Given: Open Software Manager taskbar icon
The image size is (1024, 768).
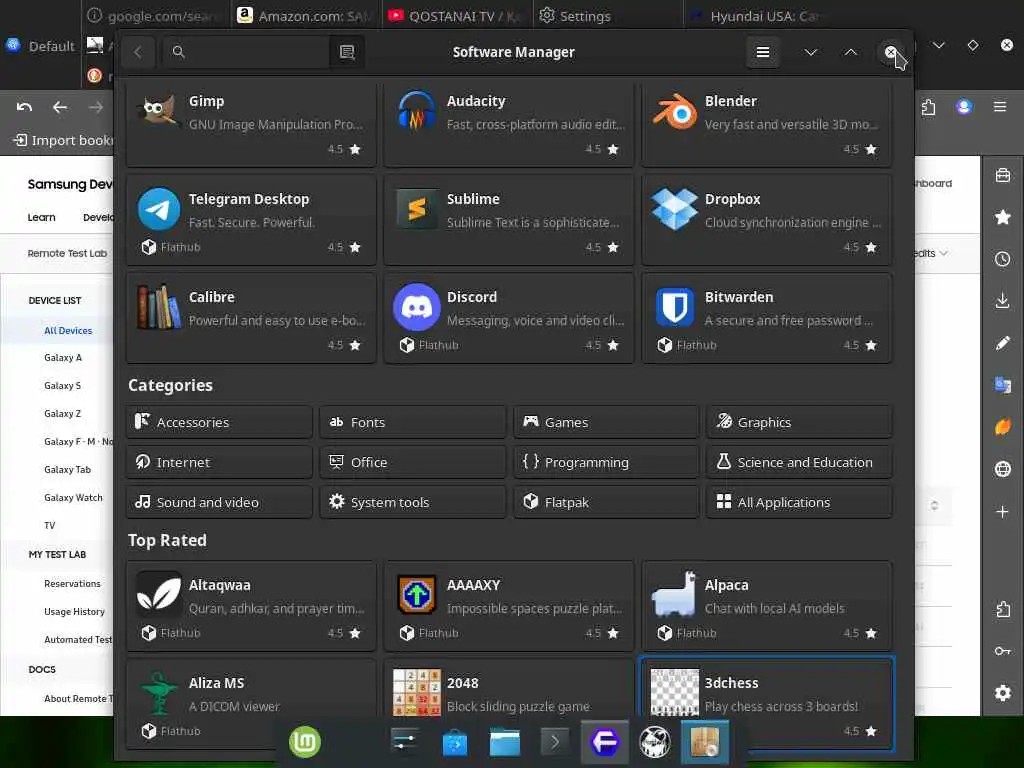Looking at the screenshot, I should tap(705, 742).
